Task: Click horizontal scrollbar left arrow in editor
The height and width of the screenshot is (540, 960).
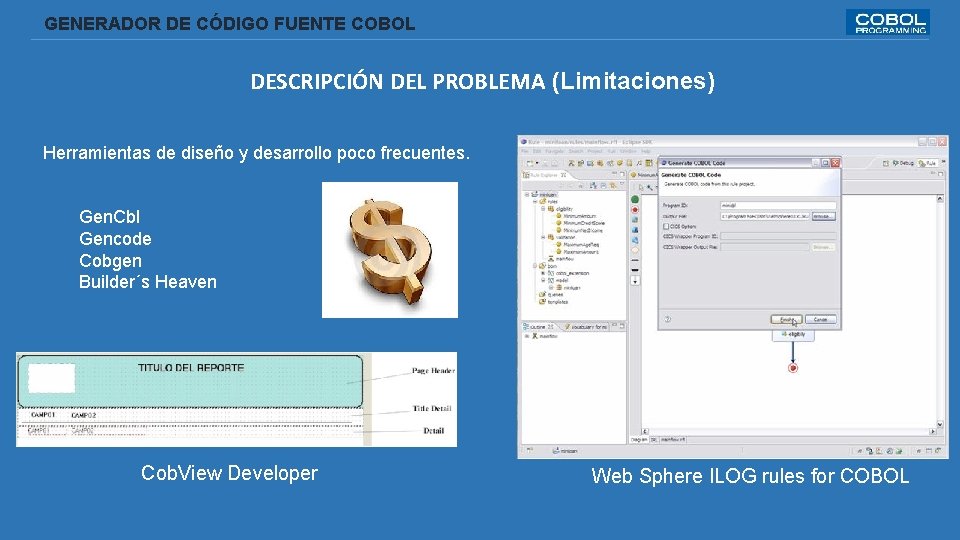Action: pyautogui.click(x=645, y=432)
